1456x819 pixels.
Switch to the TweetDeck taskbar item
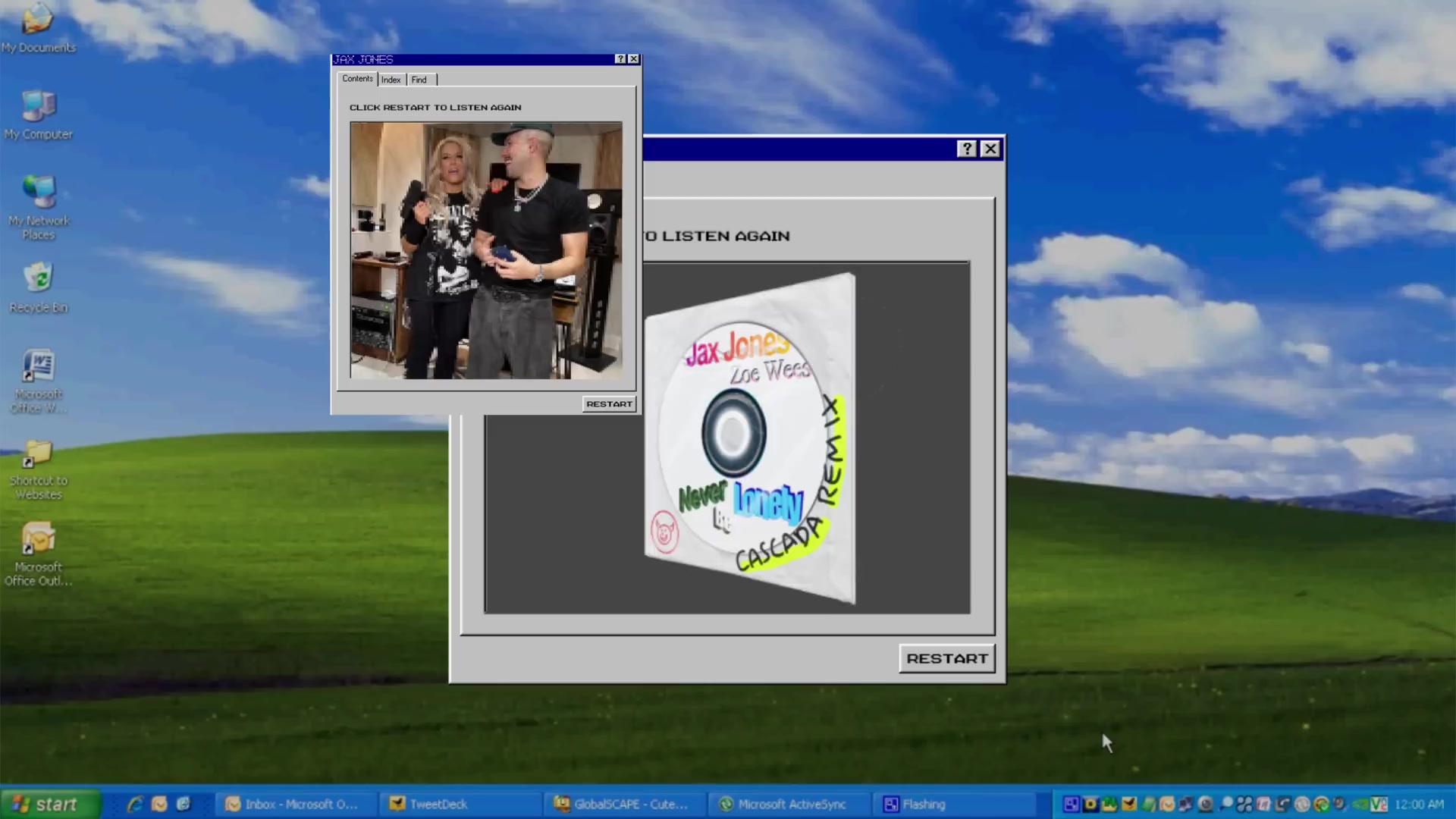[x=461, y=804]
